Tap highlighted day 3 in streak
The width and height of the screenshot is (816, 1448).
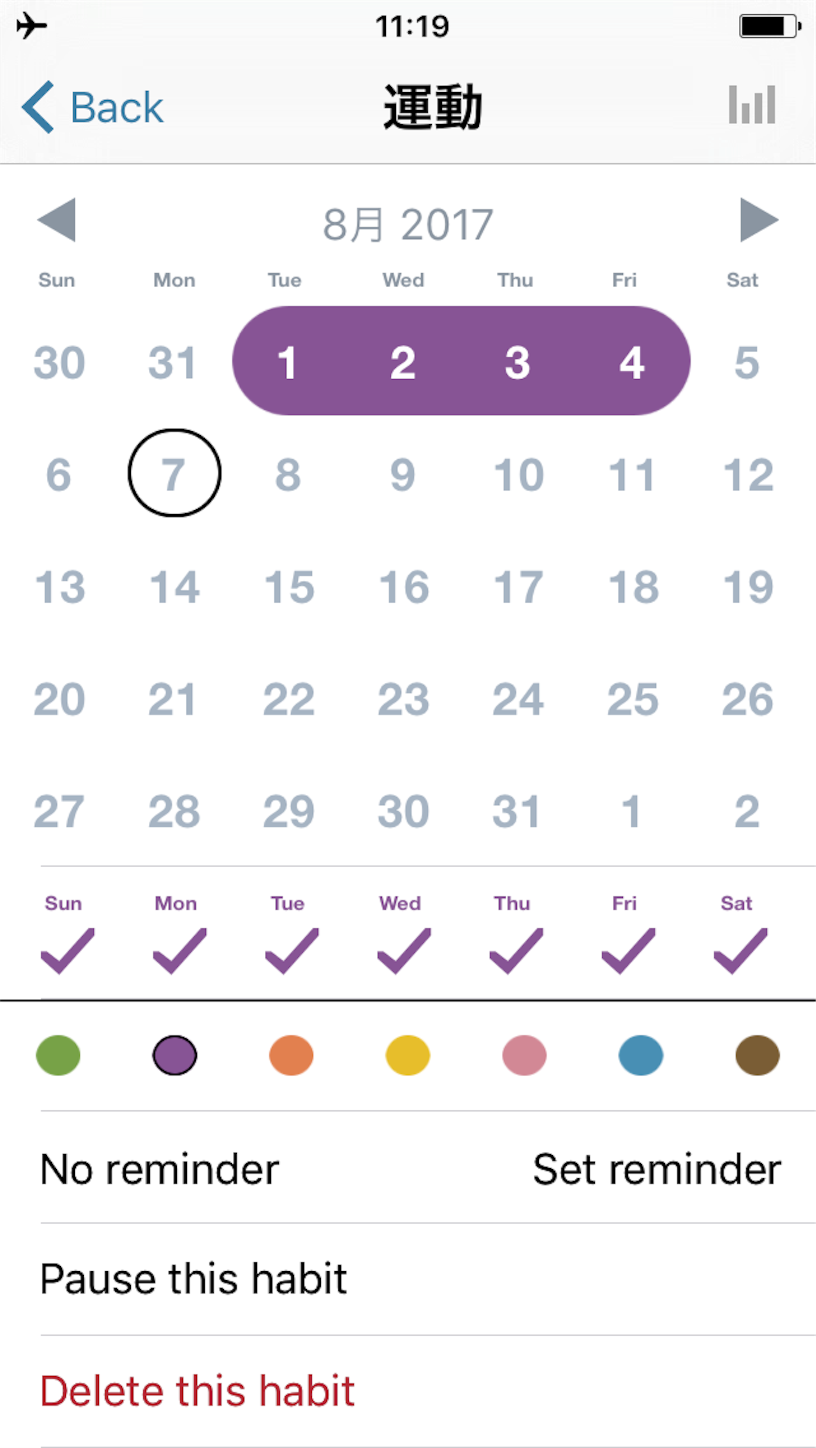(517, 362)
